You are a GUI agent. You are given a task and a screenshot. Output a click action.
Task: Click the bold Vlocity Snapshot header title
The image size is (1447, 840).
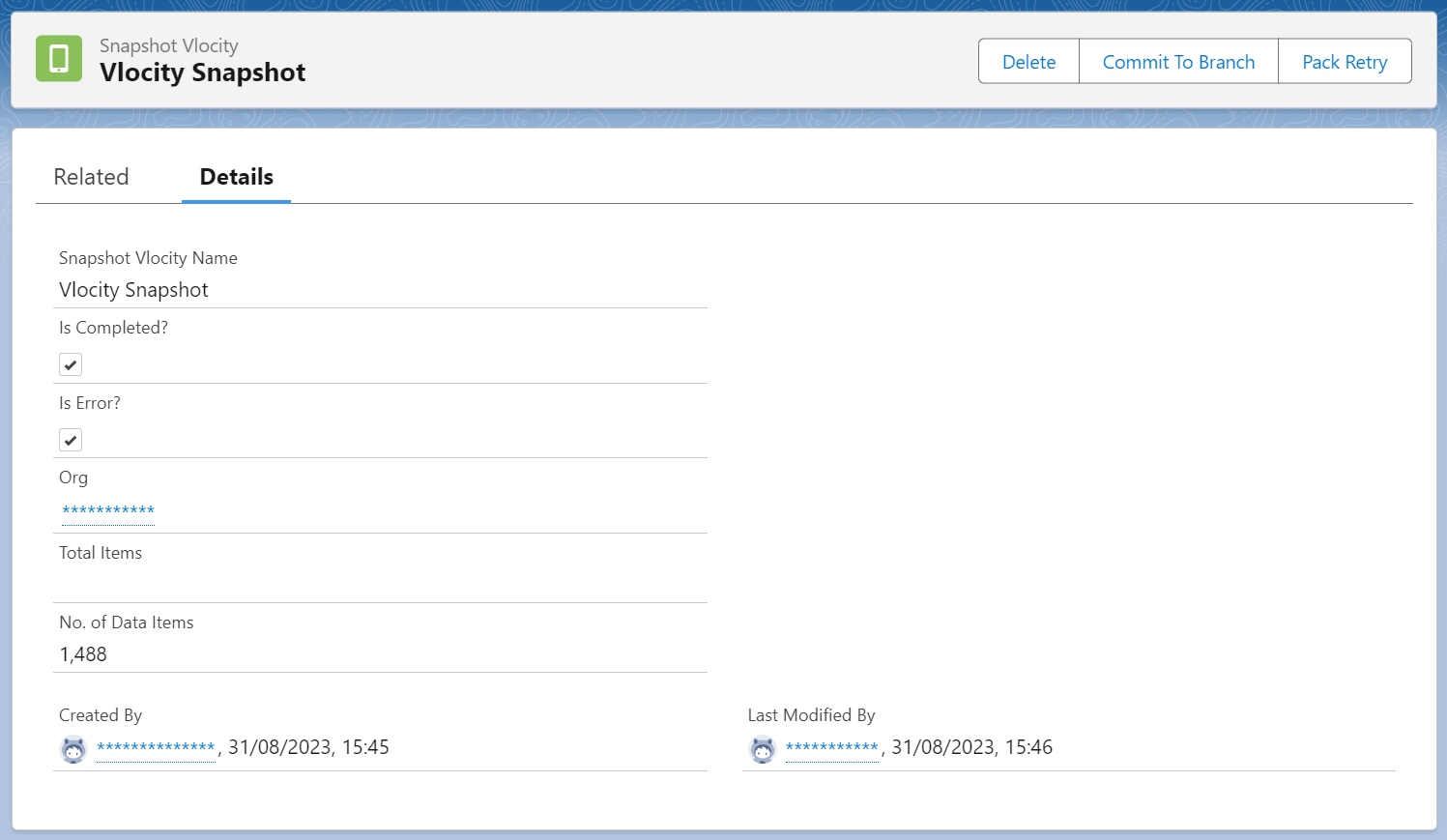pos(202,72)
